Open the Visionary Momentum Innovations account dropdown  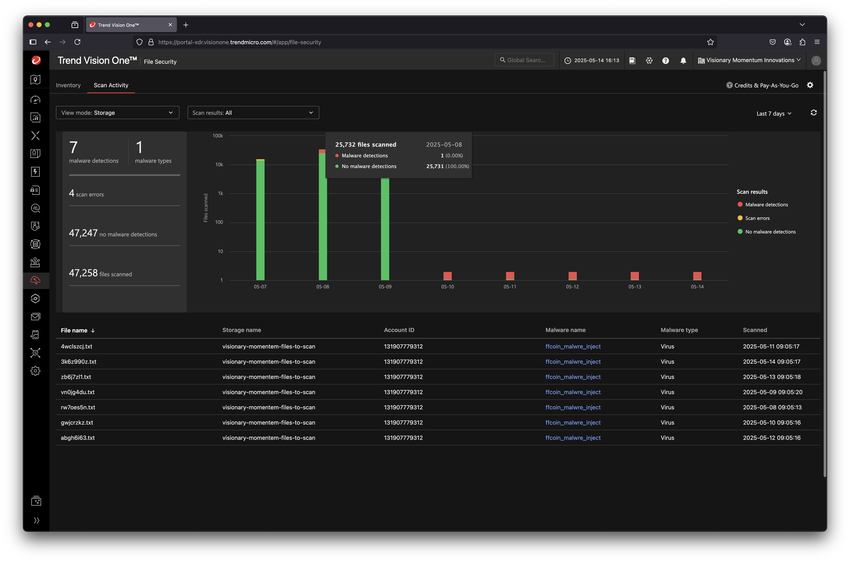pos(749,61)
